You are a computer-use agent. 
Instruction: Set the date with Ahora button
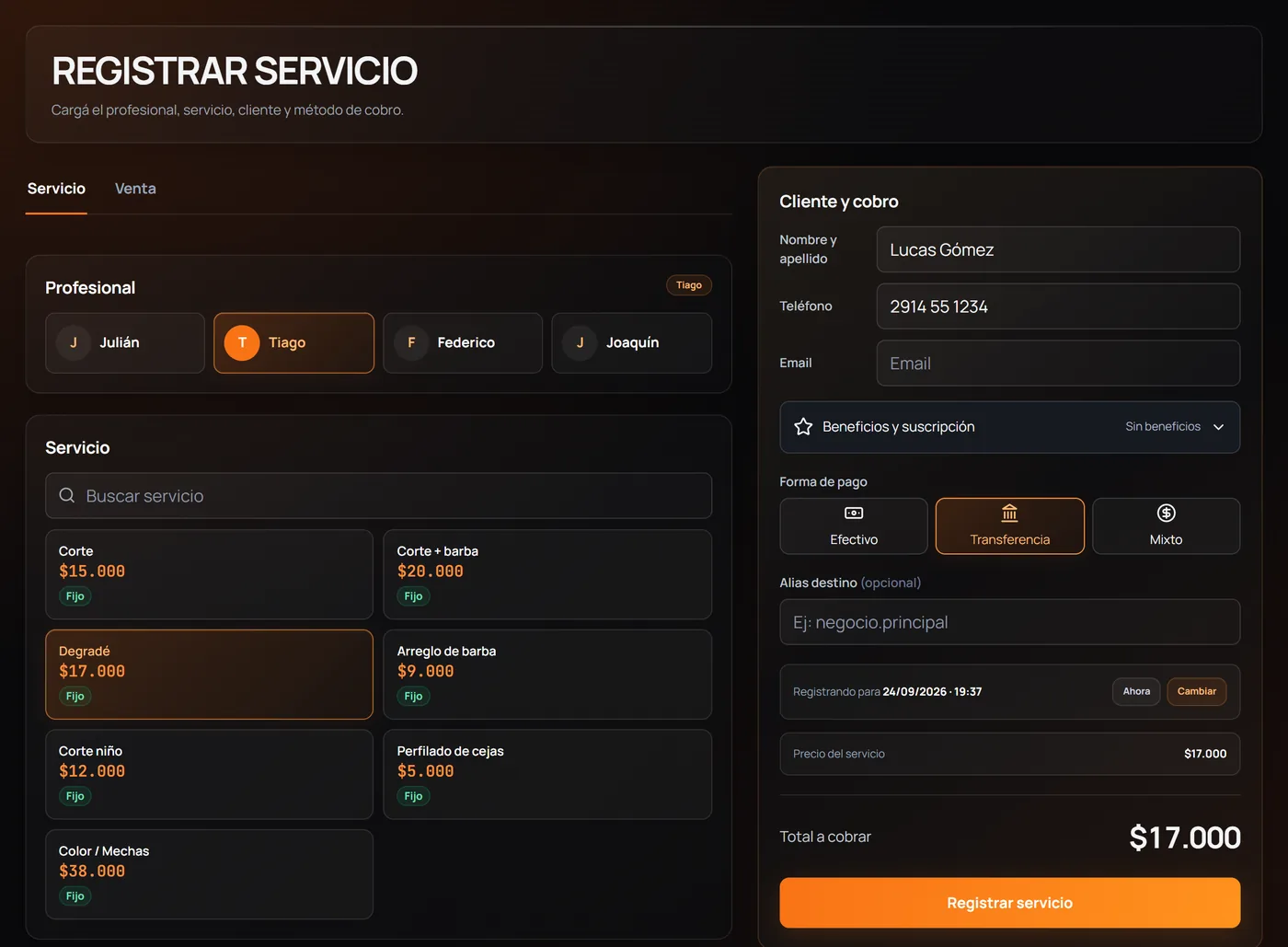tap(1136, 691)
